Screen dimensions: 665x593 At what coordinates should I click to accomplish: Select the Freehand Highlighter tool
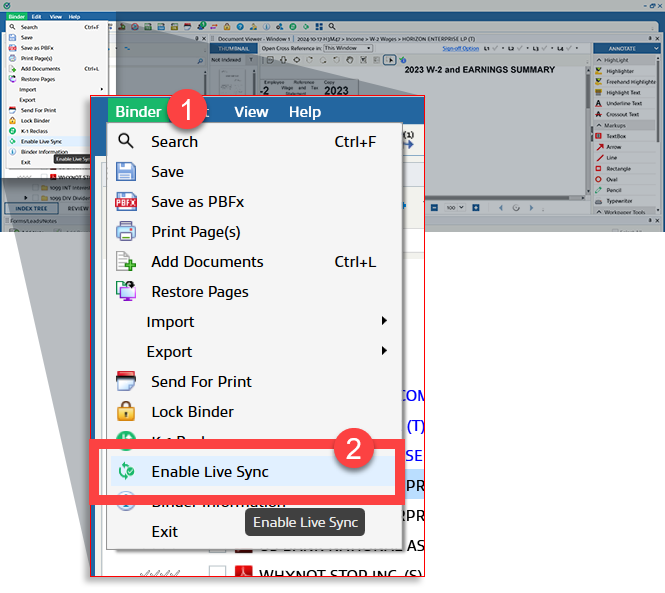click(x=625, y=81)
